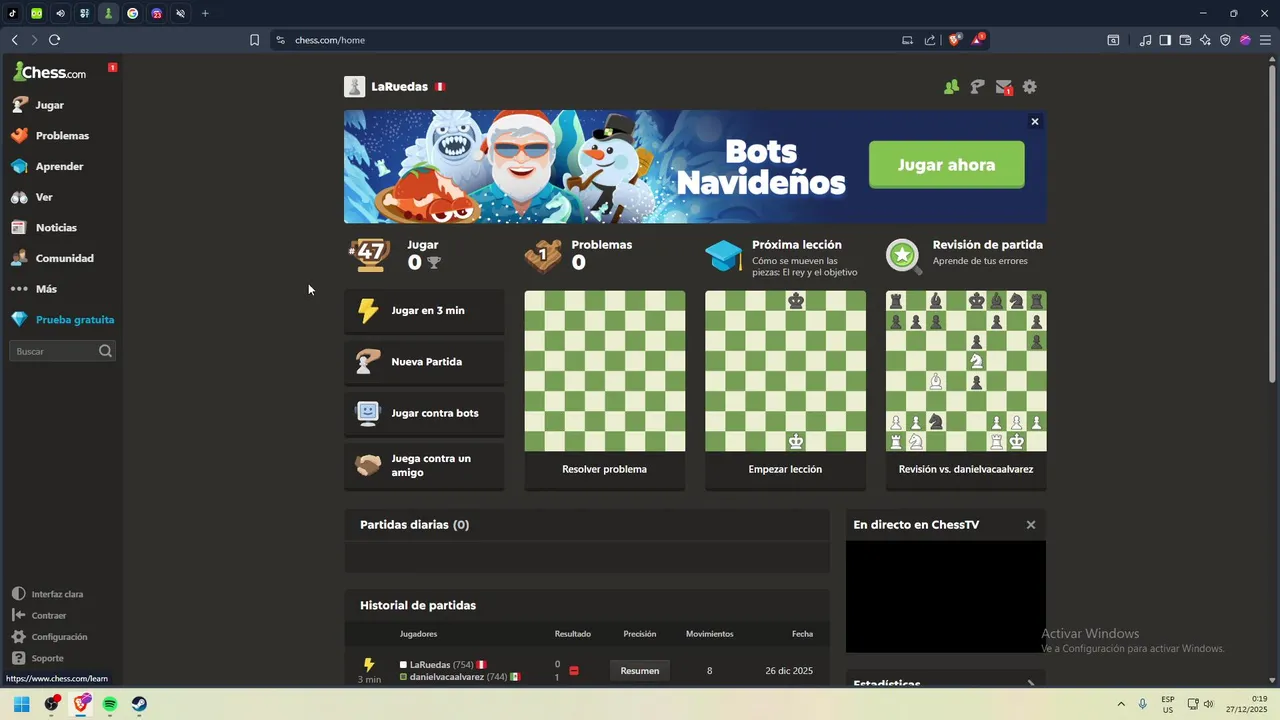
Task: Reload the page
Action: pos(54,40)
